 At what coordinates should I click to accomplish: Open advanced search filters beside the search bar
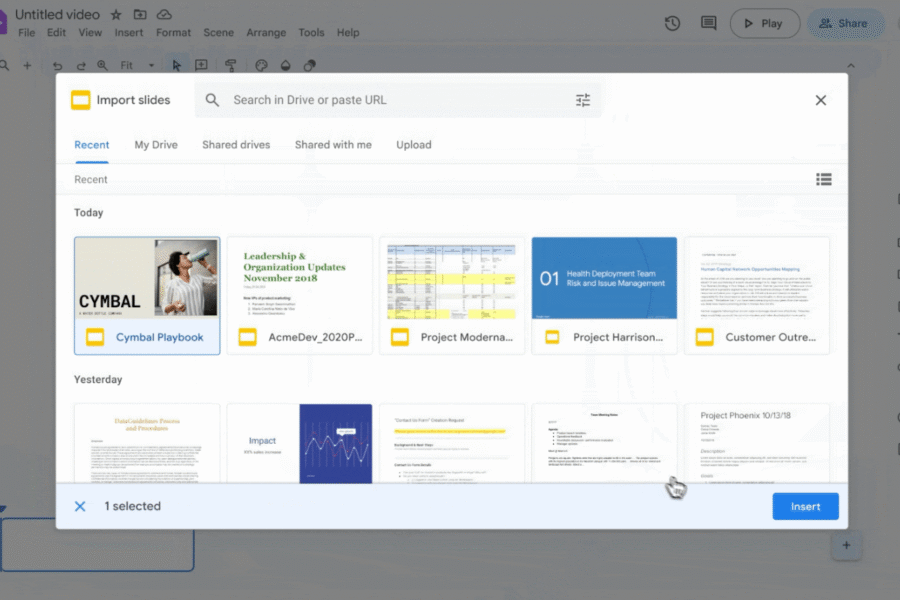click(583, 100)
